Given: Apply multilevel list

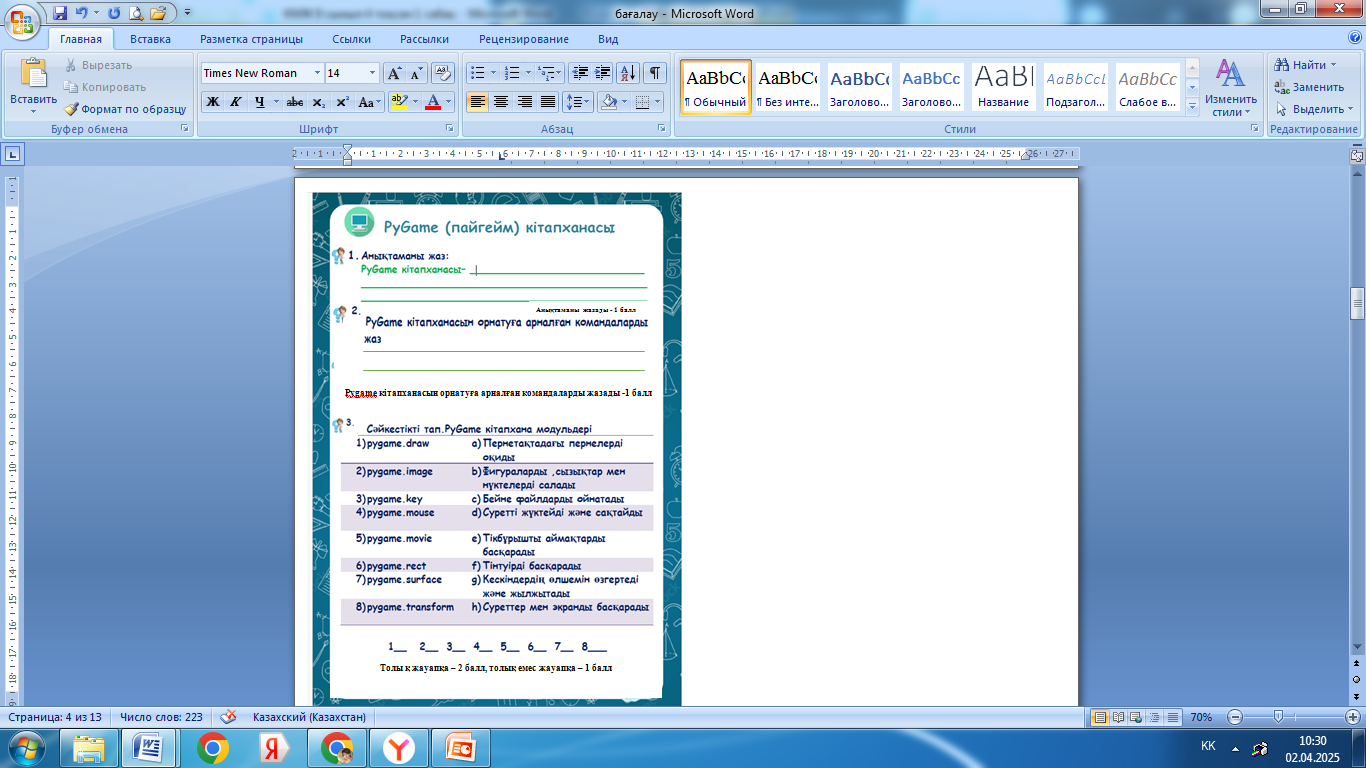Looking at the screenshot, I should (550, 73).
